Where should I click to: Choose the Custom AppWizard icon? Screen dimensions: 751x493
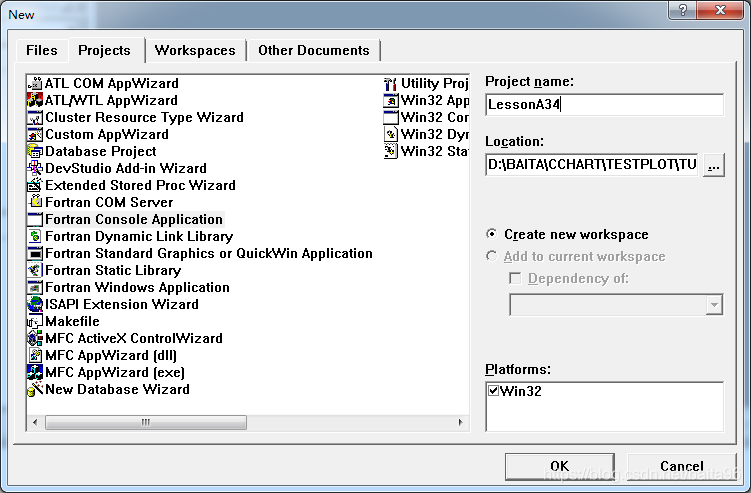pos(35,134)
